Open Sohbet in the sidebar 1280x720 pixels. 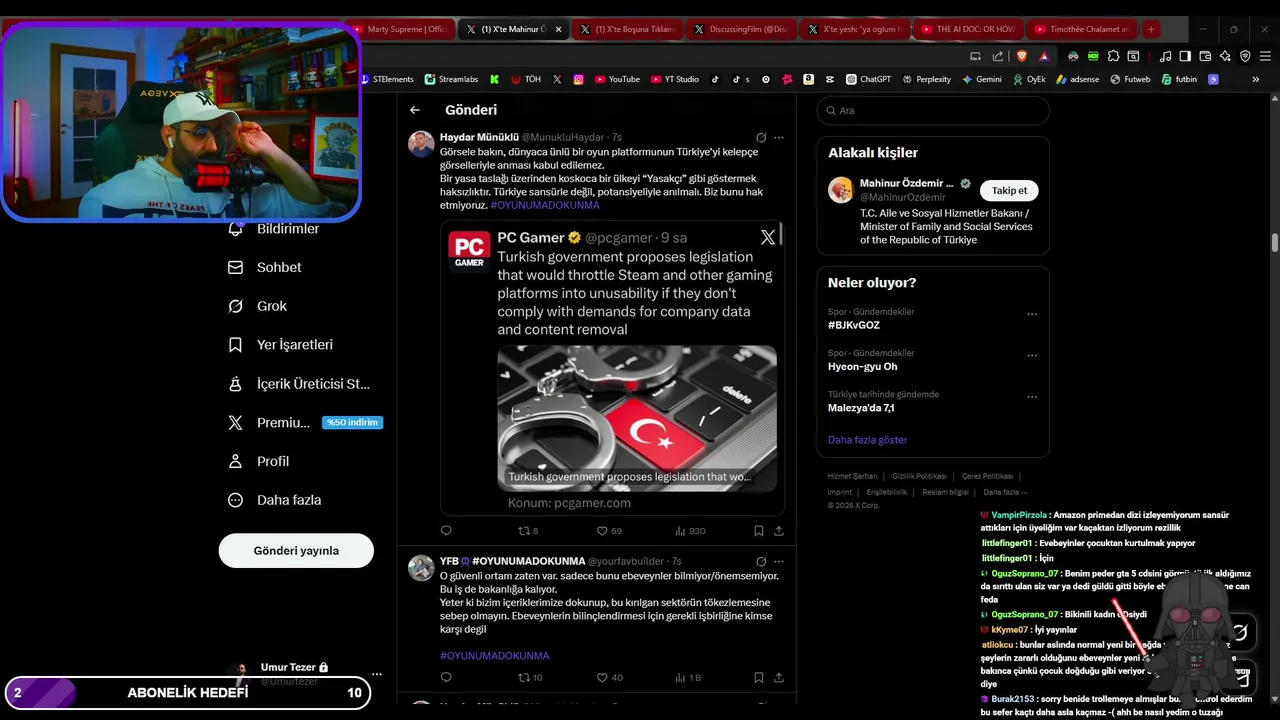pos(265,267)
